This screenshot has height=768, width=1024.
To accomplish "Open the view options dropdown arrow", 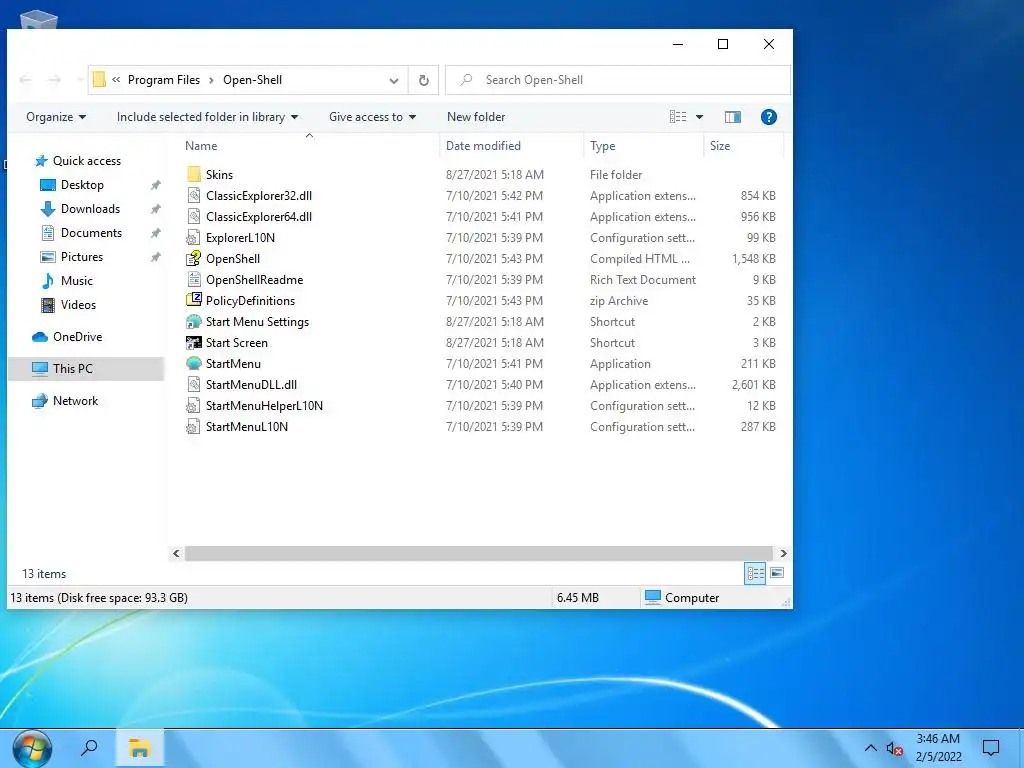I will tap(699, 117).
